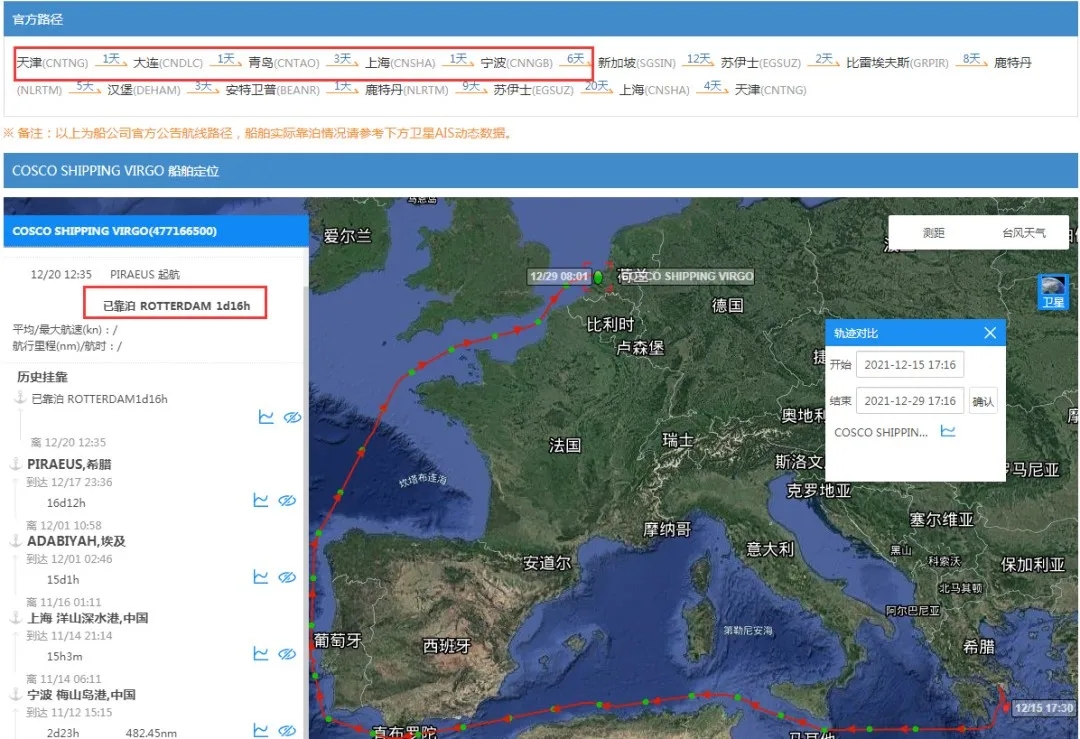Click the anchor icon beside 上海 洋山深水港
Screen dimensions: 1080x739
tap(16, 617)
